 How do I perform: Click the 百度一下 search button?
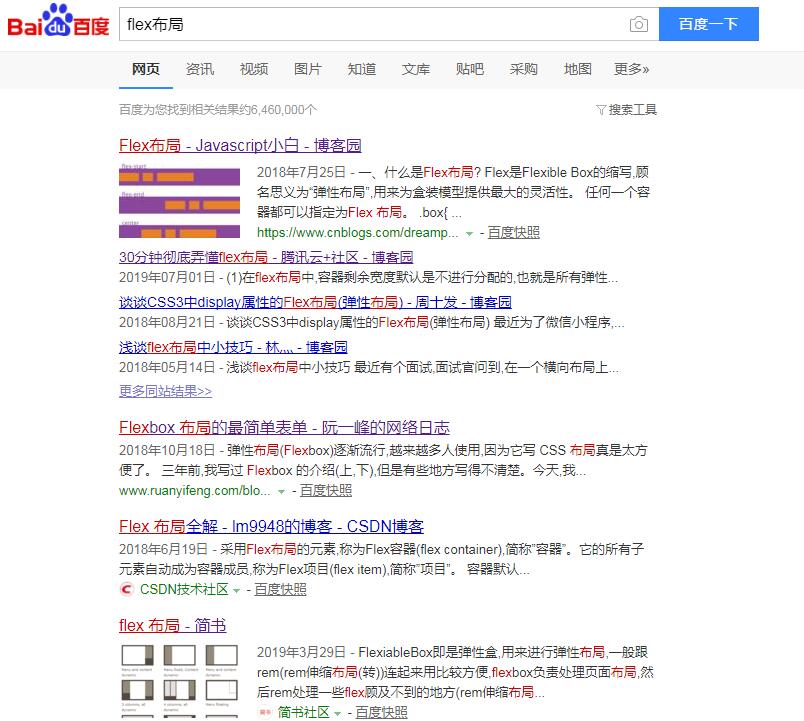click(709, 24)
